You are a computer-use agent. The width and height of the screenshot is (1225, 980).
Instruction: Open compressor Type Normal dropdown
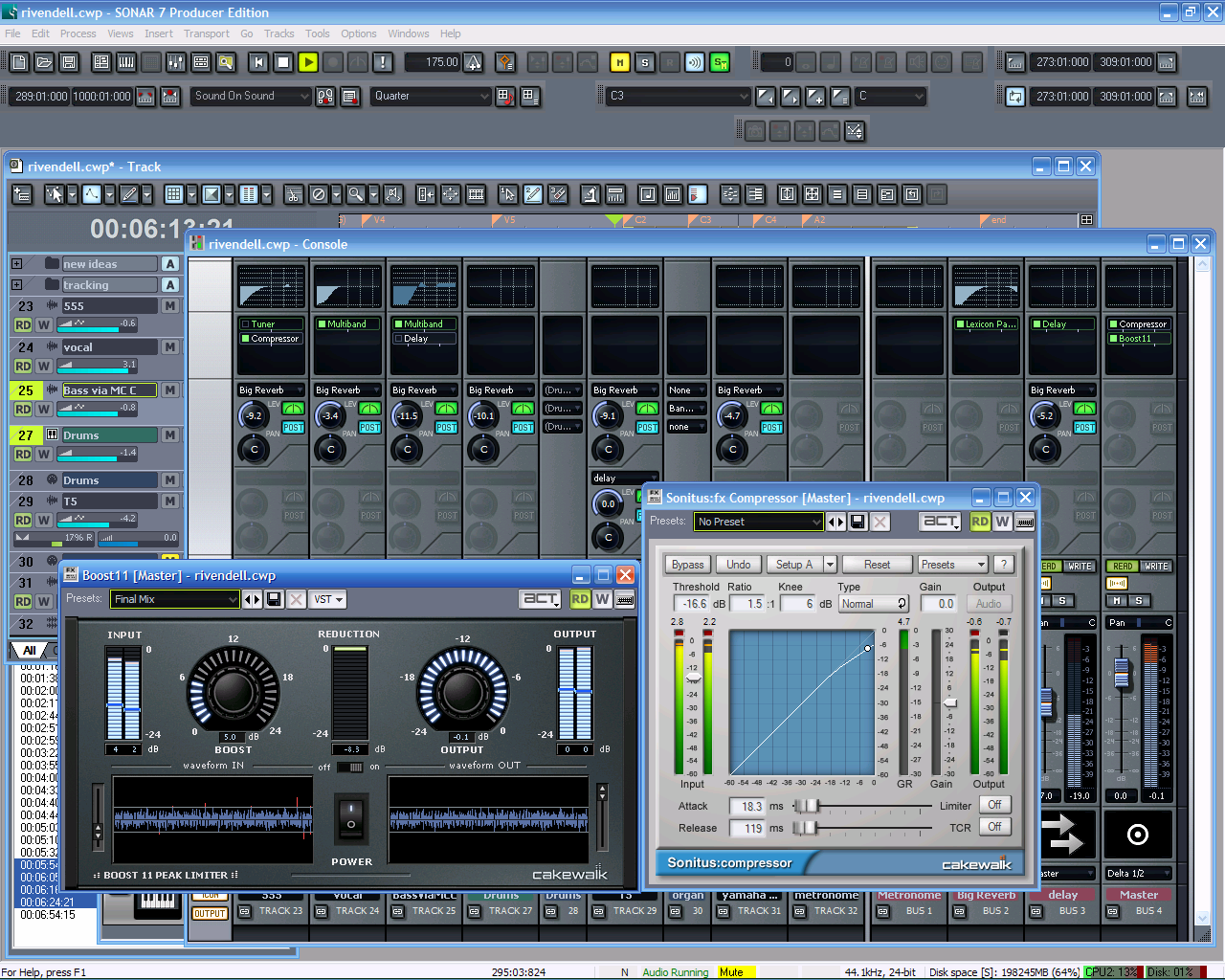coord(874,604)
